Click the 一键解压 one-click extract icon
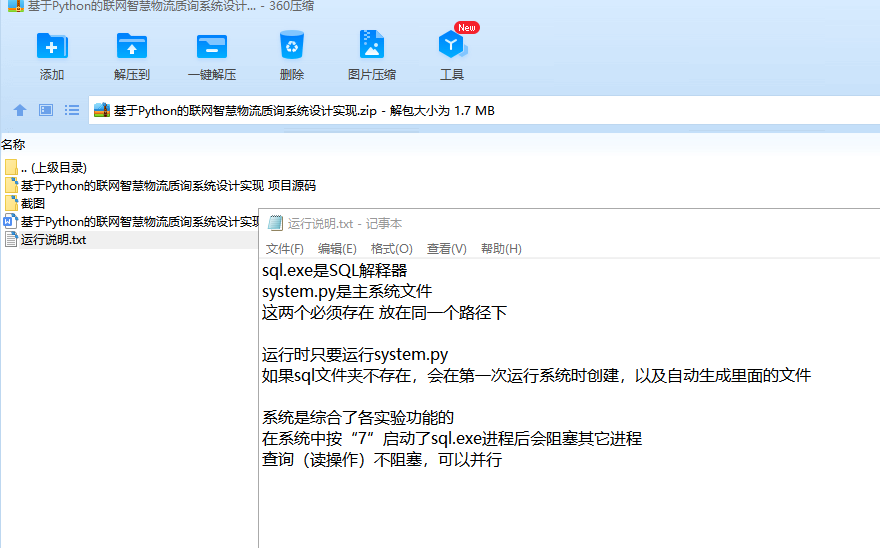Image resolution: width=880 pixels, height=548 pixels. pos(212,46)
